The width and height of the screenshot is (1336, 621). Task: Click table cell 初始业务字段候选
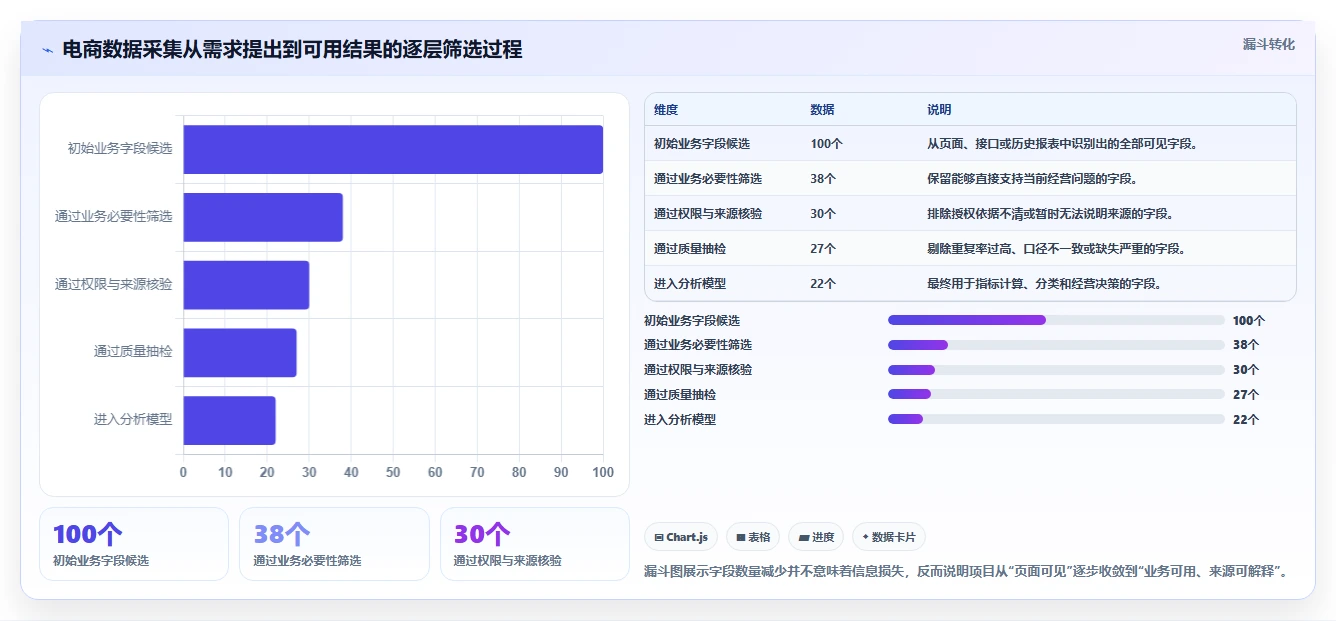click(x=702, y=144)
